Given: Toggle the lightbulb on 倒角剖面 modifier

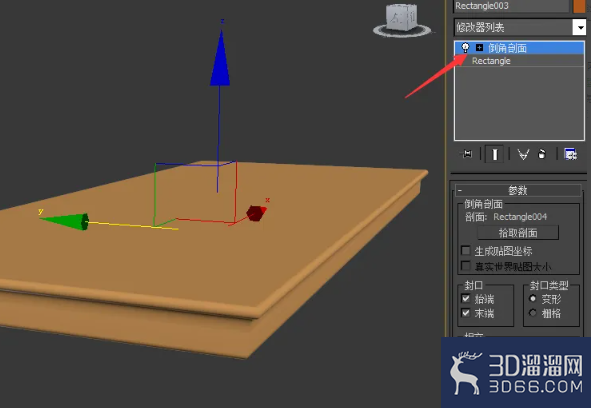Looking at the screenshot, I should point(465,48).
